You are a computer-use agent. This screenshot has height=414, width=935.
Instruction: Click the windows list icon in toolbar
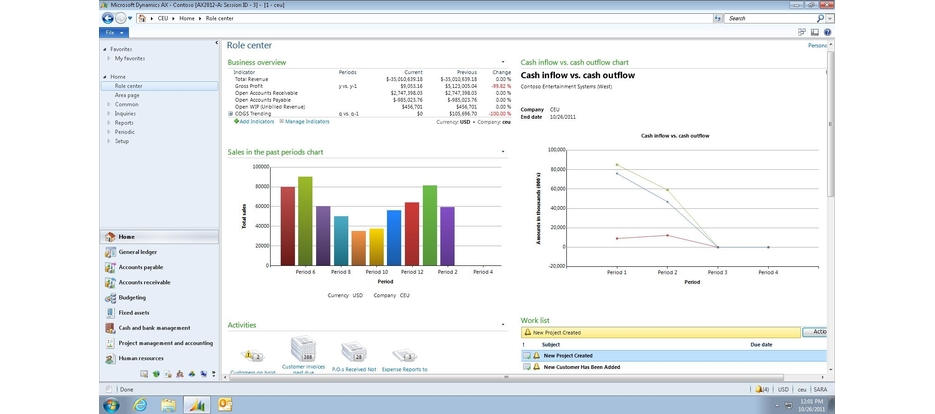[802, 32]
